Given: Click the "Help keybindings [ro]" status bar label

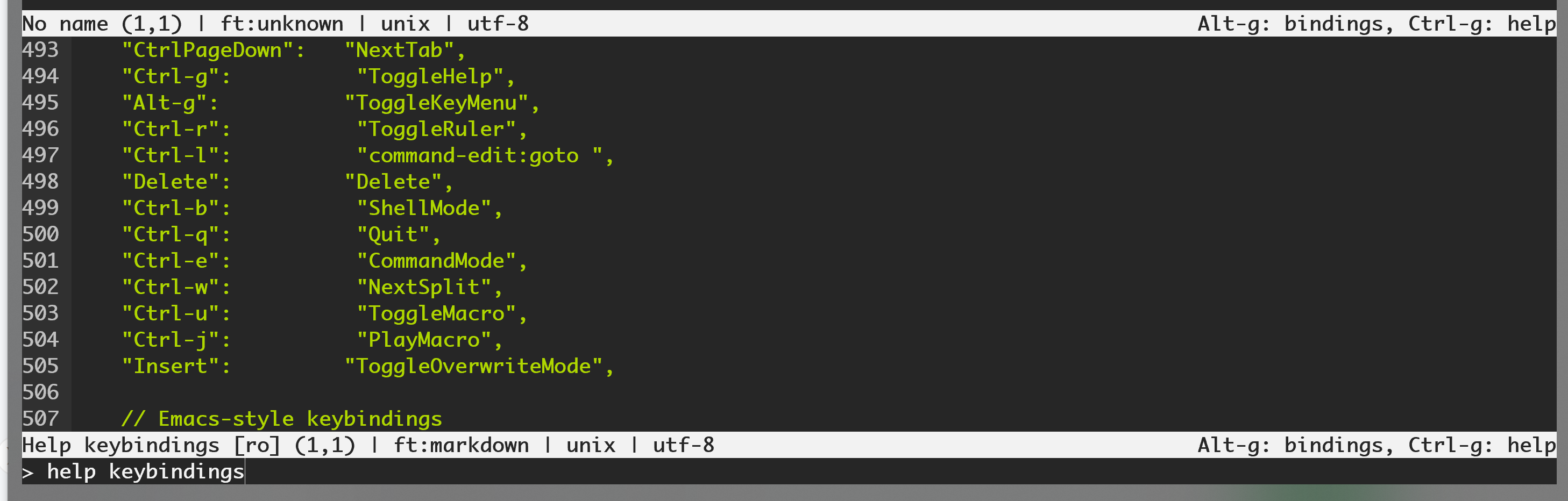Looking at the screenshot, I should (x=151, y=445).
